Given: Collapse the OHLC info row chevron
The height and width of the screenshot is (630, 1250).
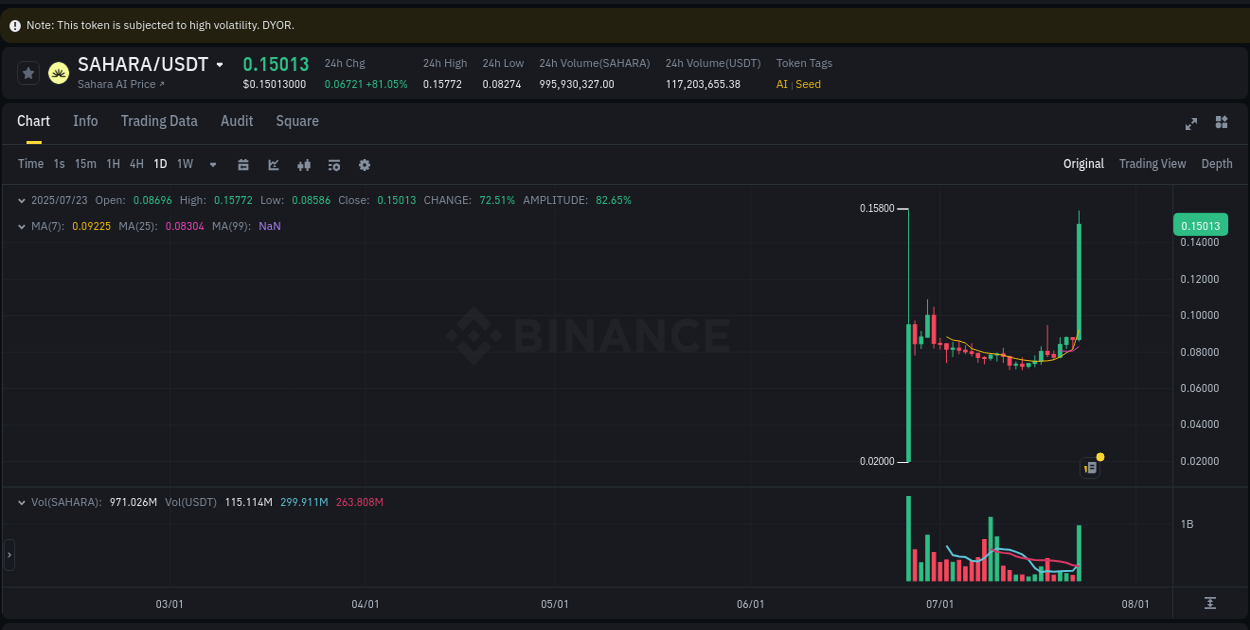Looking at the screenshot, I should click(22, 200).
